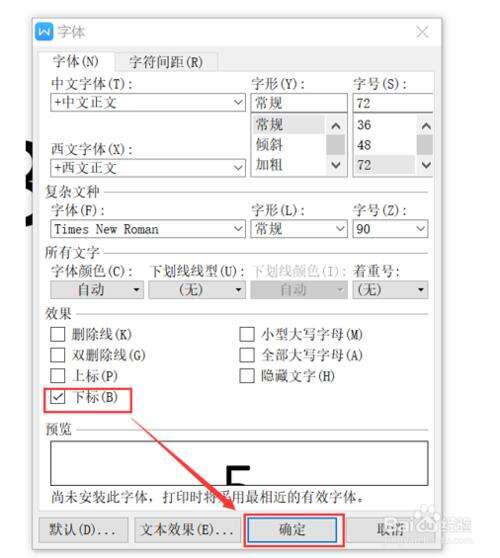
Task: Select the font (字体) tab
Action: [75, 62]
